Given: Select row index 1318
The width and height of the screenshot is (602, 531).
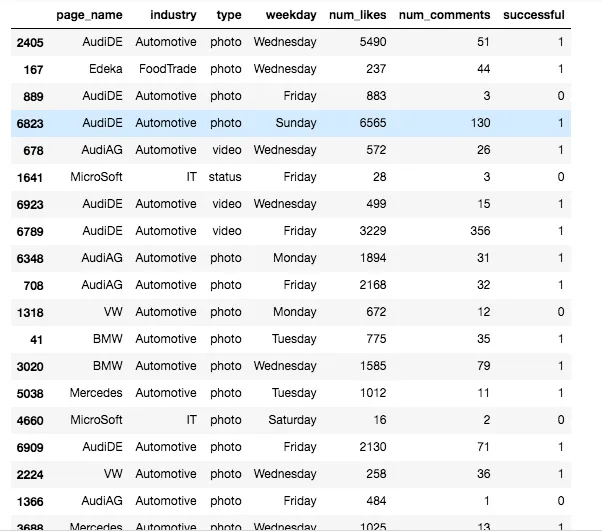Looking at the screenshot, I should click(x=30, y=313).
